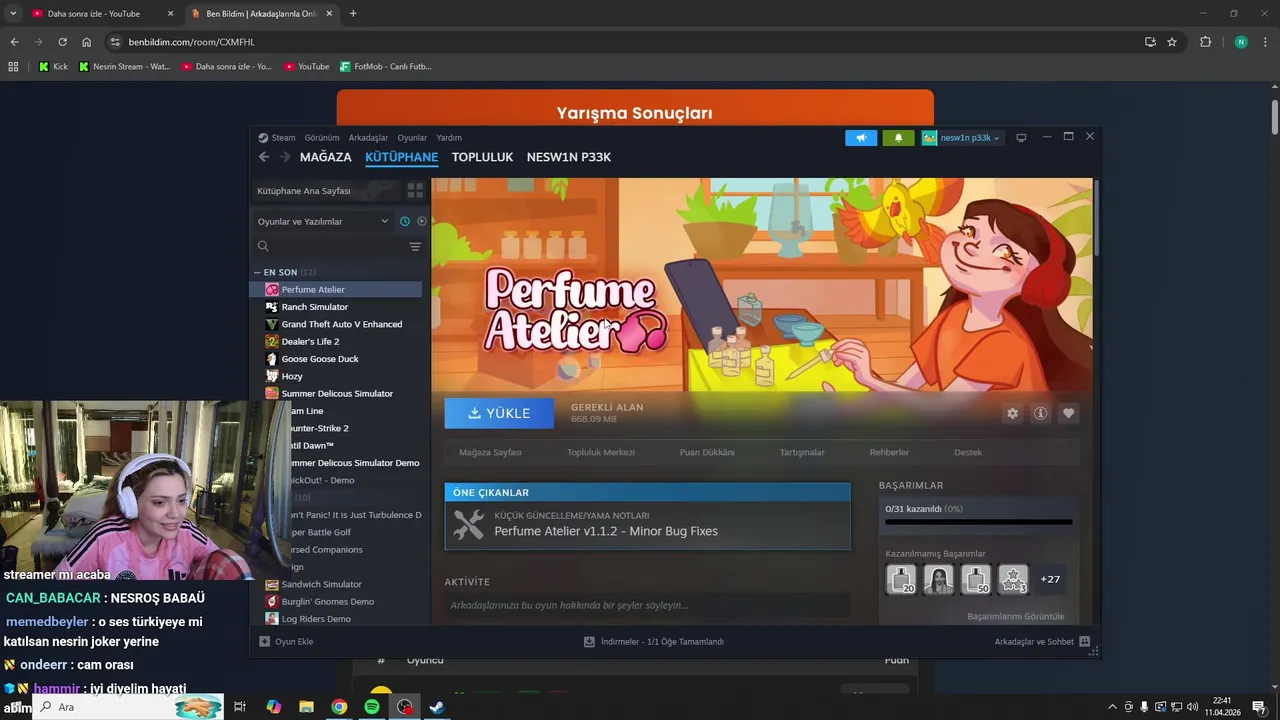Click the blue YÜKLE install button

coord(499,413)
